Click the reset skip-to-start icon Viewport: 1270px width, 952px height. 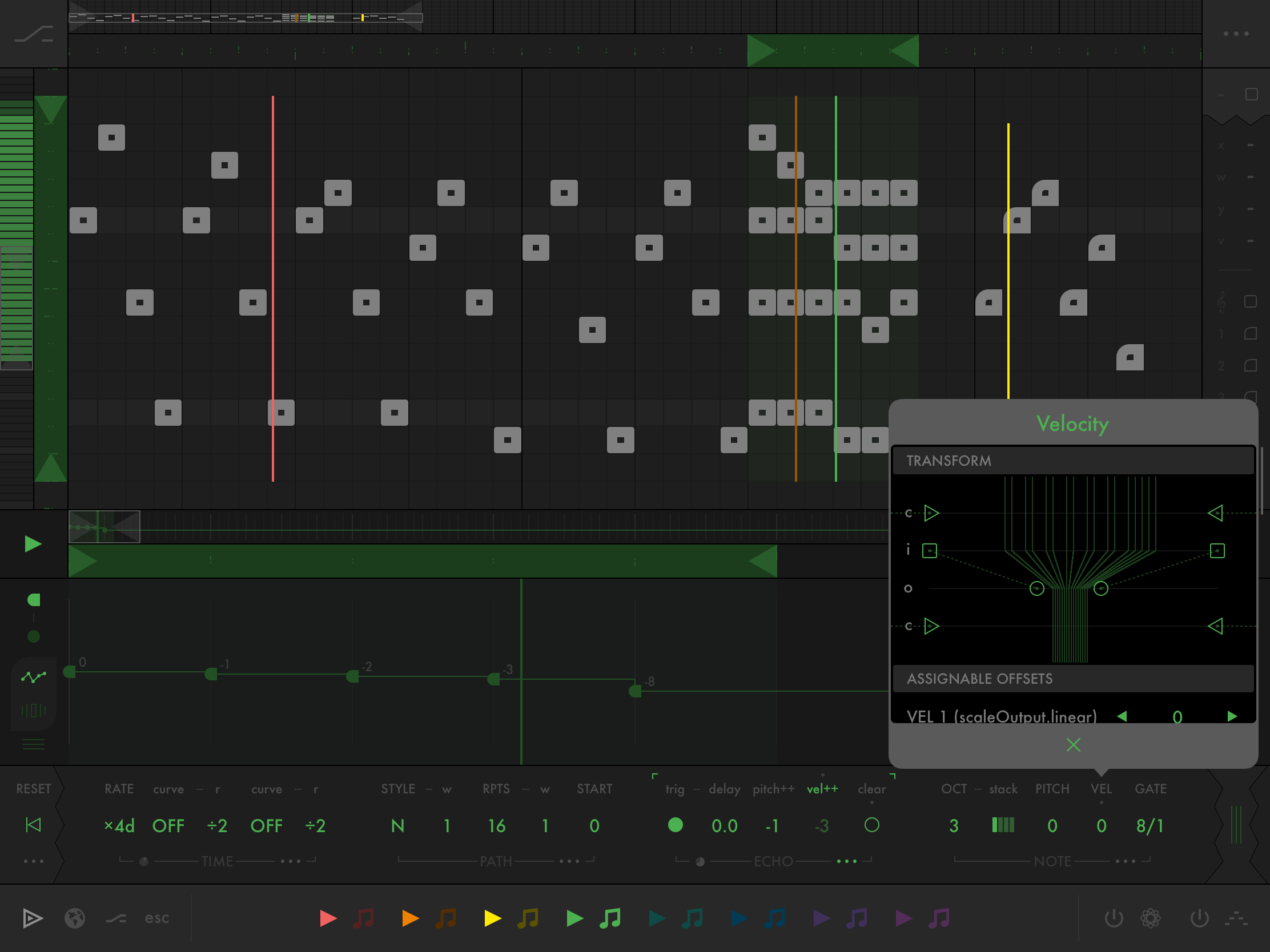[33, 825]
